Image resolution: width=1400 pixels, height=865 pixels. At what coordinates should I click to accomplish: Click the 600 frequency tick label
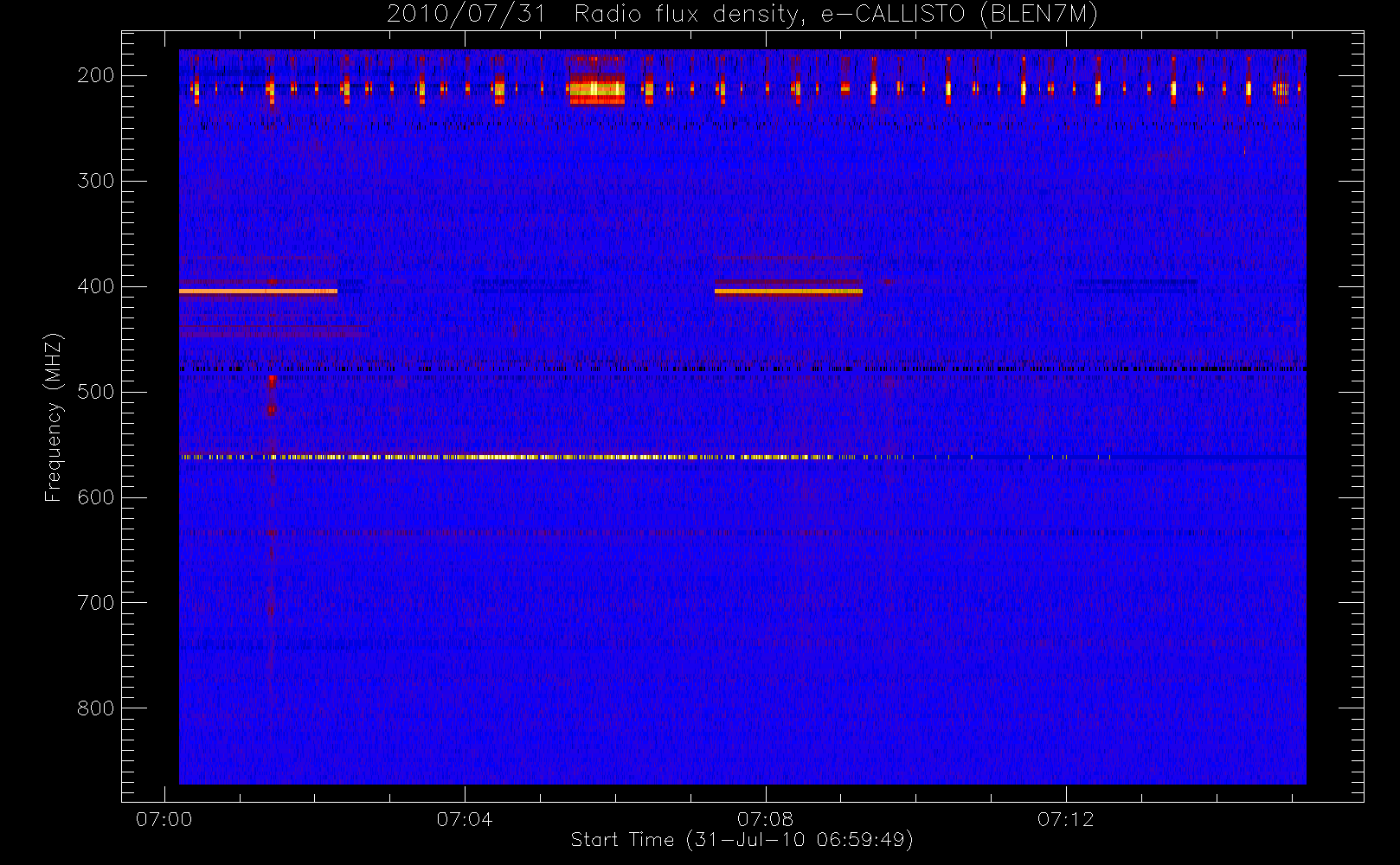point(96,497)
